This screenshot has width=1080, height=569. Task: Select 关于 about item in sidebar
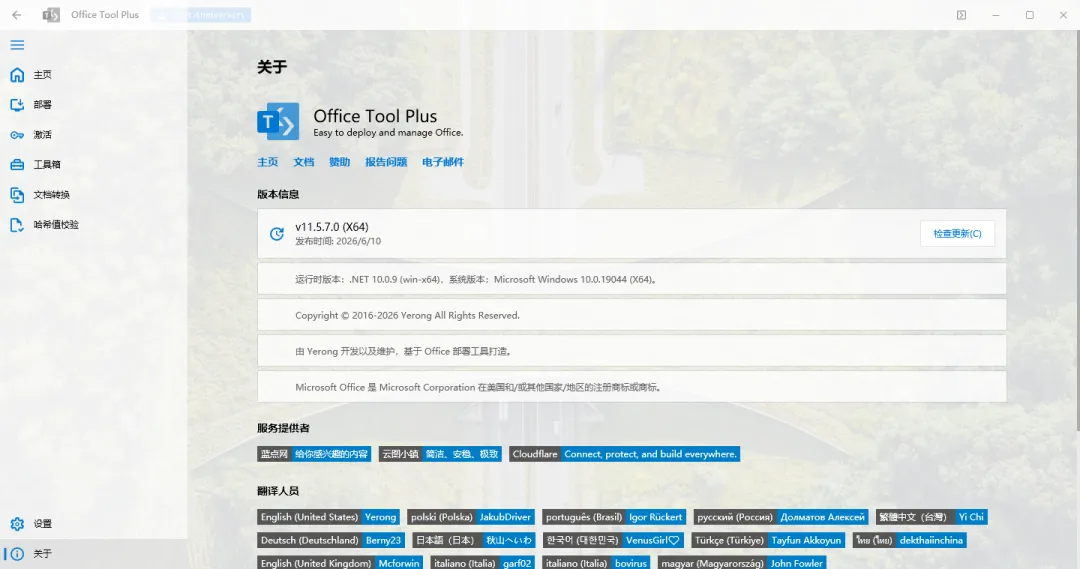[94, 554]
